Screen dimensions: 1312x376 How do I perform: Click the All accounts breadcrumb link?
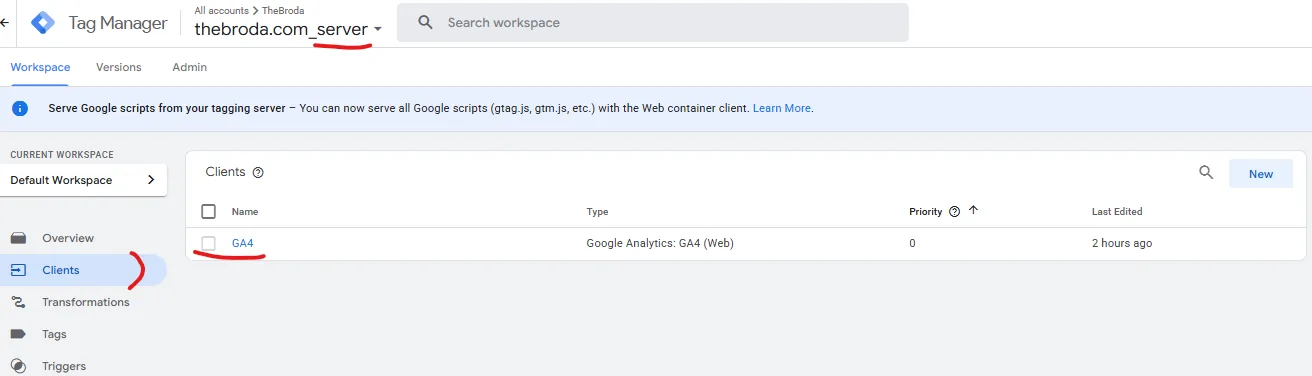point(221,10)
